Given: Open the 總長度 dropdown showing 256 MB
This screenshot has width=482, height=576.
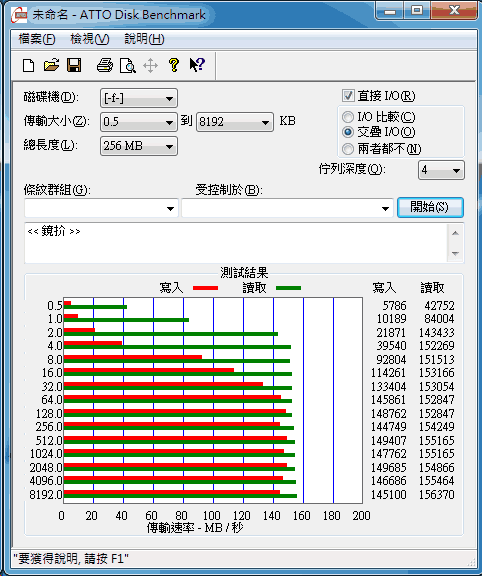Looking at the screenshot, I should point(139,146).
